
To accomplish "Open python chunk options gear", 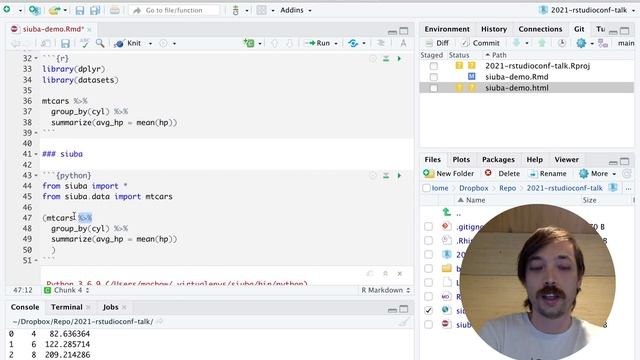I will click(372, 176).
